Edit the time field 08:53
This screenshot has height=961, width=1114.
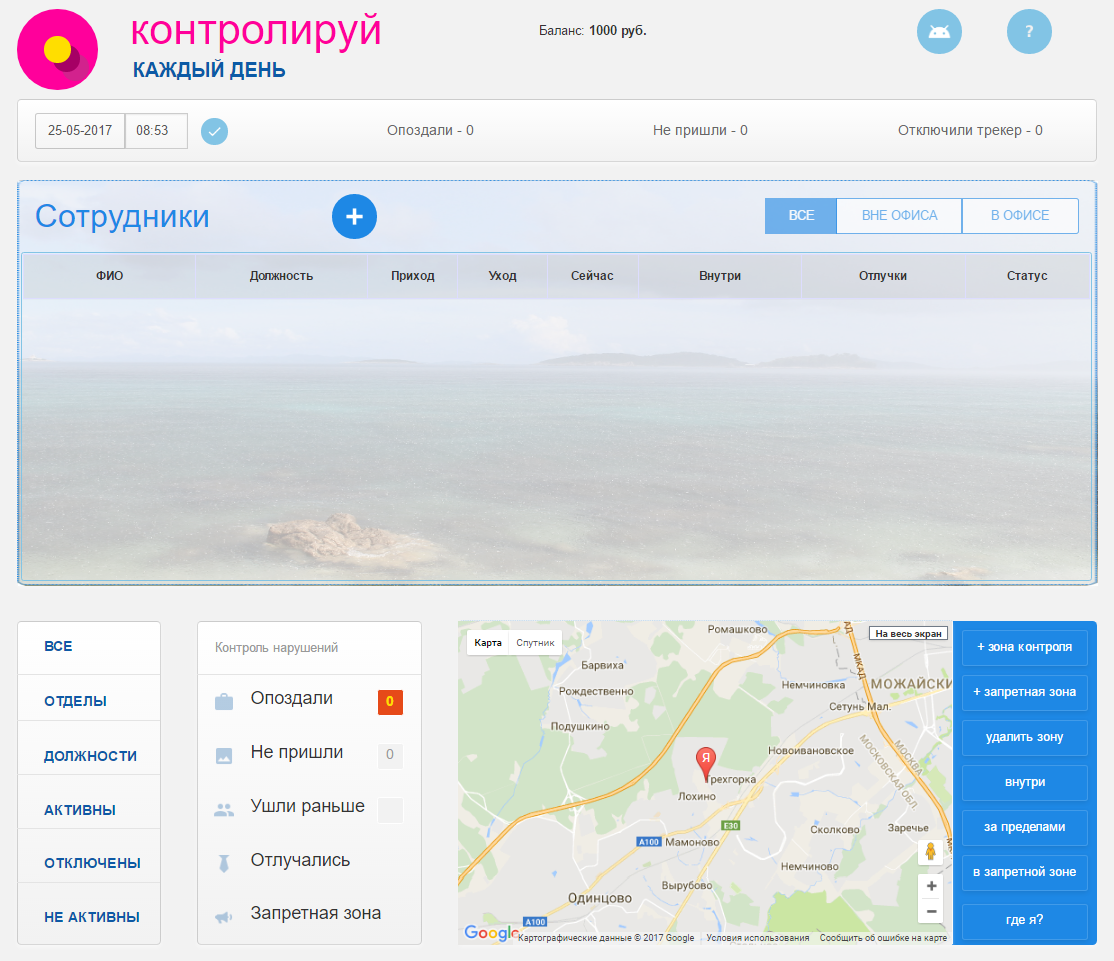click(x=156, y=131)
